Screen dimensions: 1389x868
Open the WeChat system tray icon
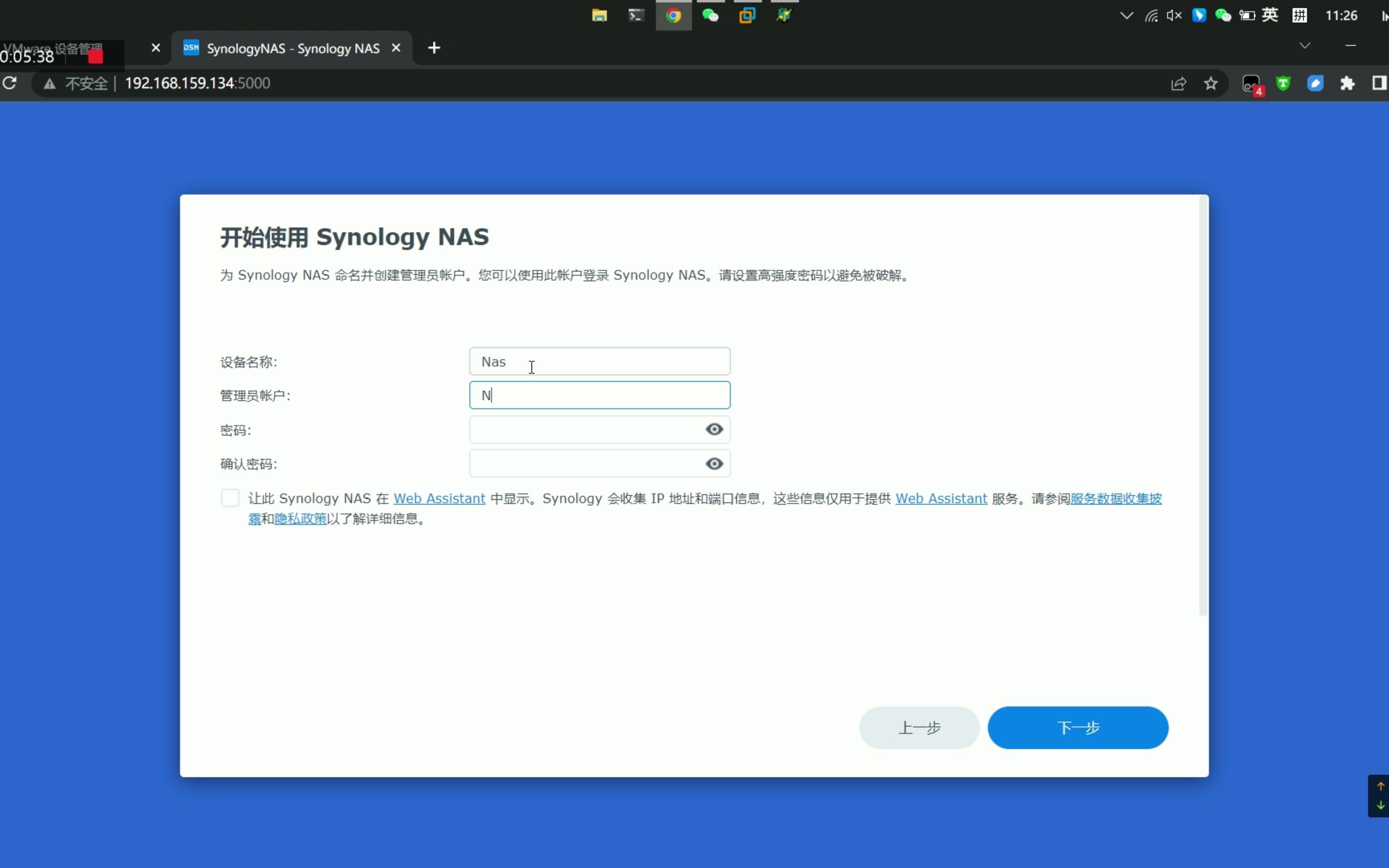tap(1223, 16)
